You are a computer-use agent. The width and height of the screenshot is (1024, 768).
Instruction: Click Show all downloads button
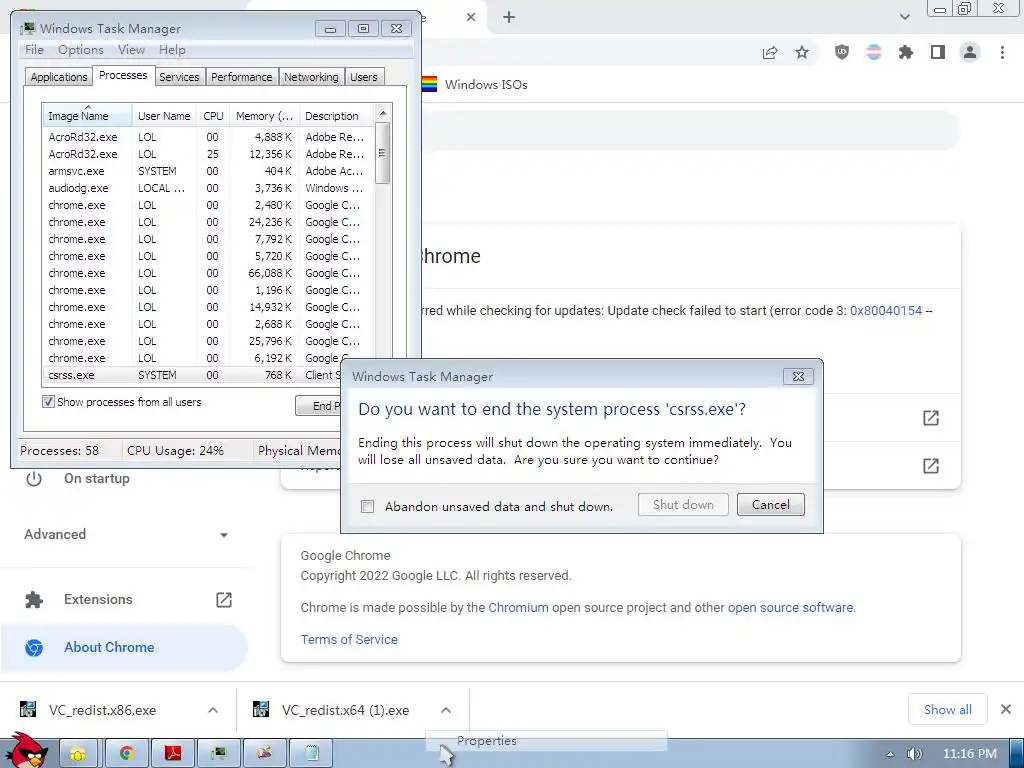[948, 709]
